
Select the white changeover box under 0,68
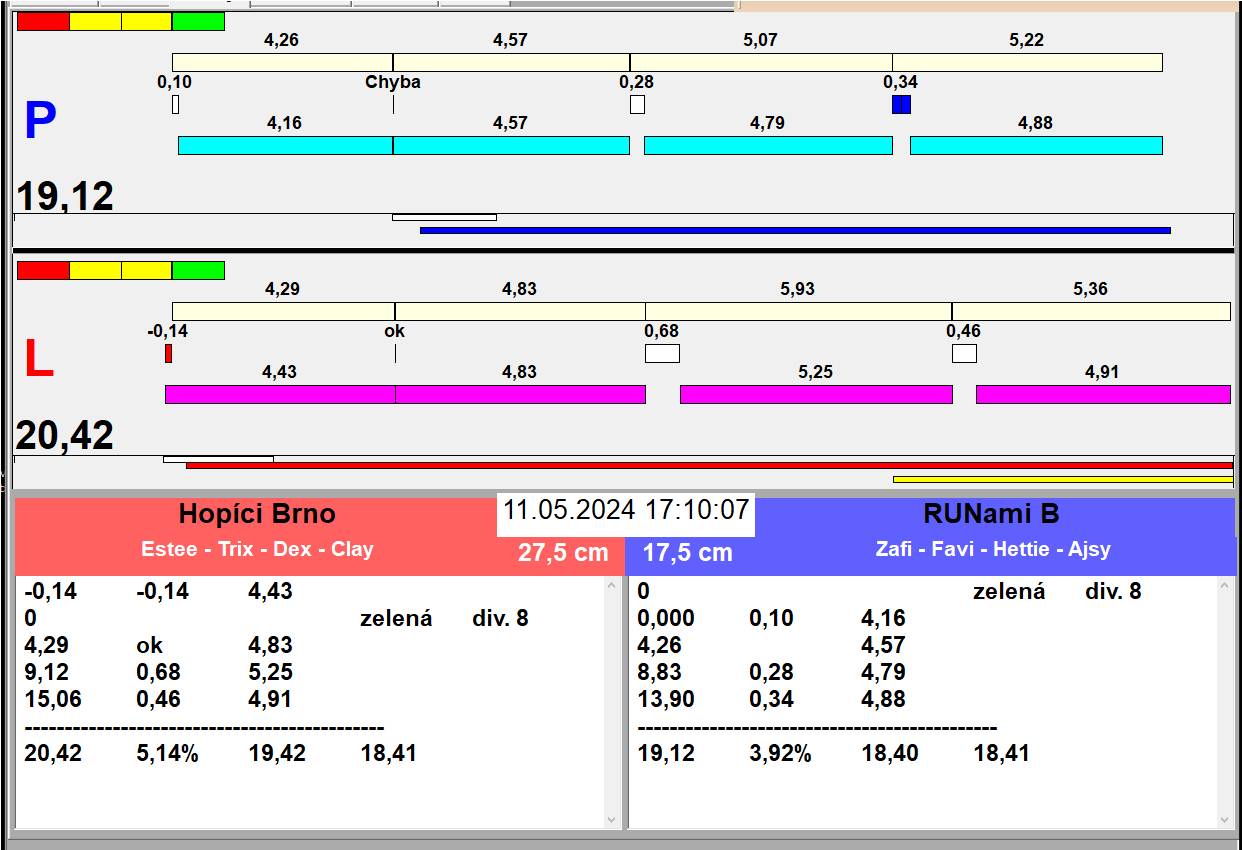coord(662,353)
